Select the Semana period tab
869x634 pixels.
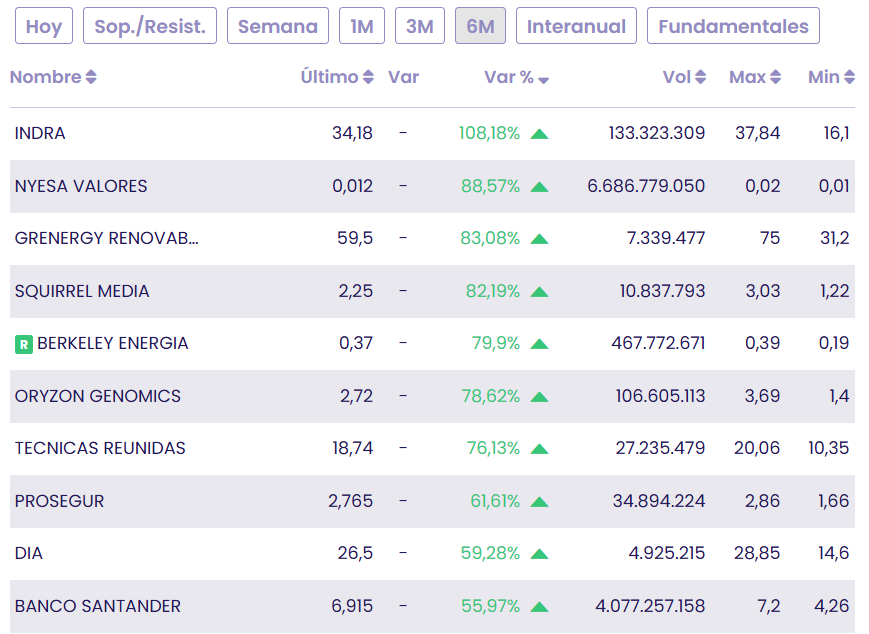(278, 26)
